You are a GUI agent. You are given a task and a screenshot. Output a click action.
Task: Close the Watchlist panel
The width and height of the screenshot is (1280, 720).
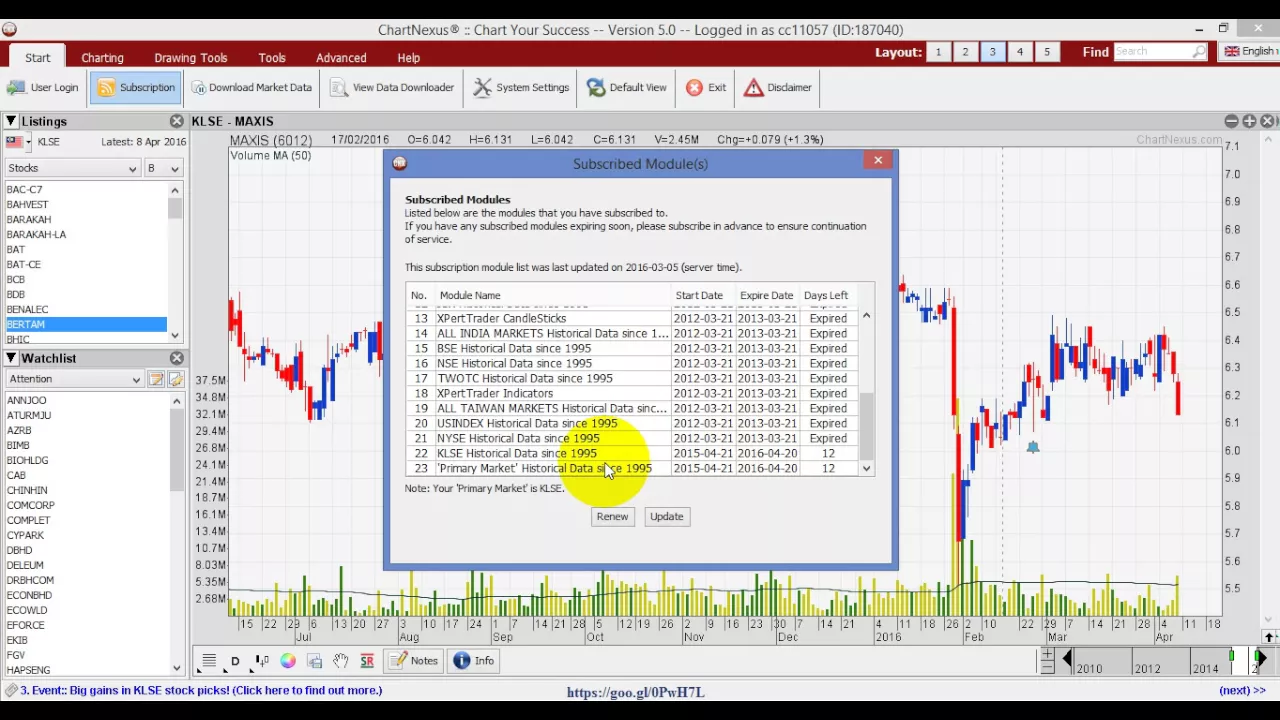(177, 358)
